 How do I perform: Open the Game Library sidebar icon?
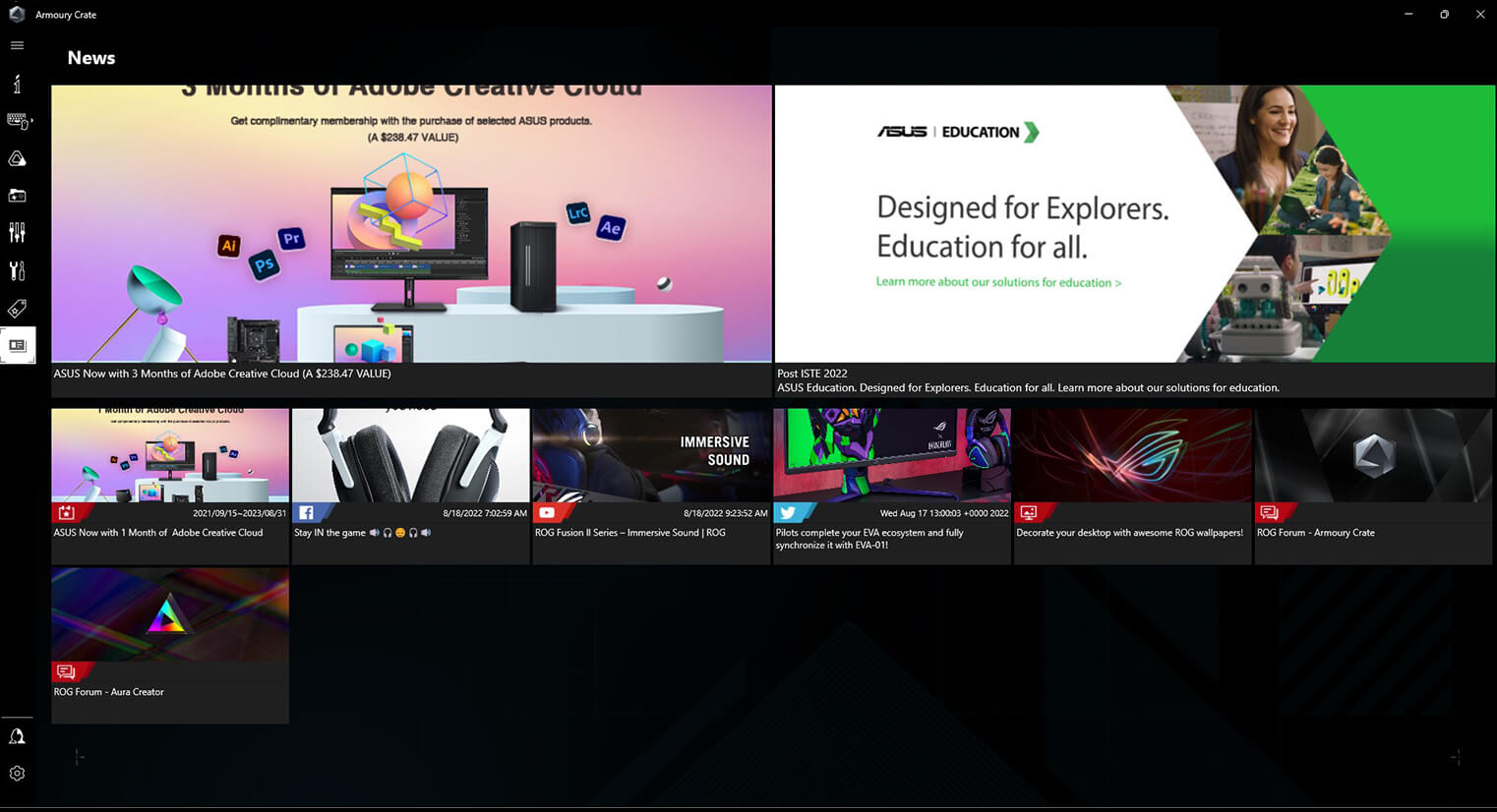click(x=17, y=196)
